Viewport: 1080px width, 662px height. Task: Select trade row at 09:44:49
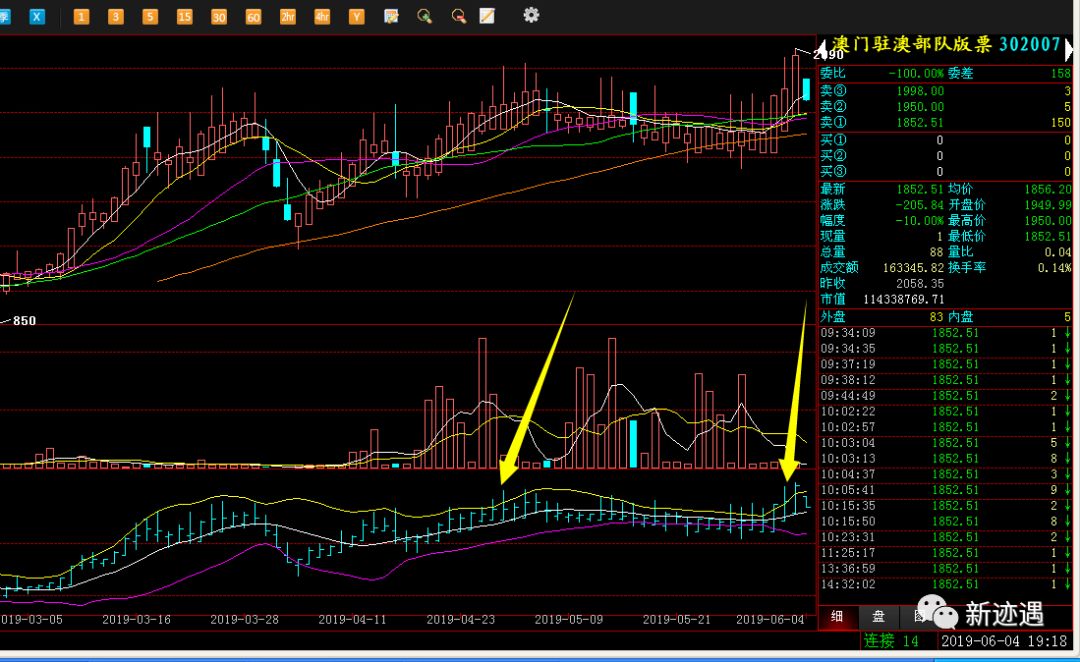pyautogui.click(x=945, y=395)
